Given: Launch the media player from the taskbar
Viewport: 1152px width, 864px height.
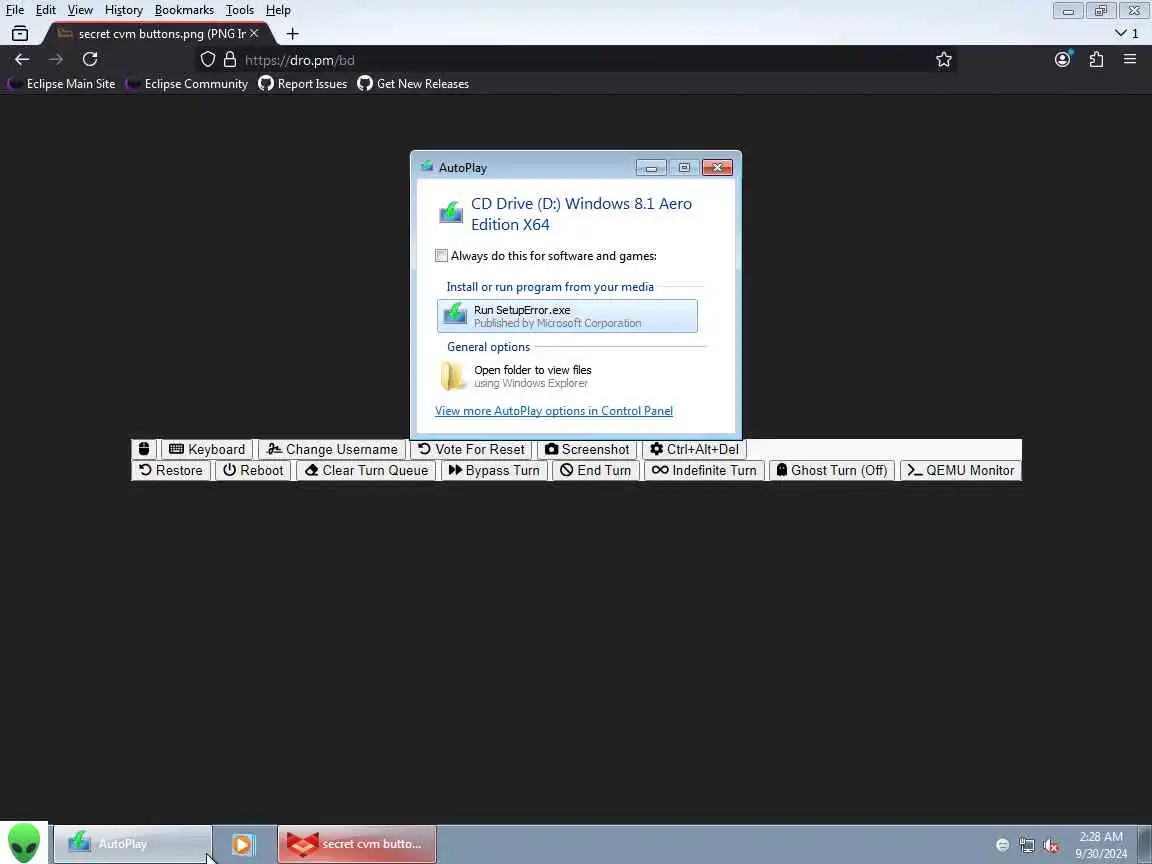Looking at the screenshot, I should pos(243,844).
